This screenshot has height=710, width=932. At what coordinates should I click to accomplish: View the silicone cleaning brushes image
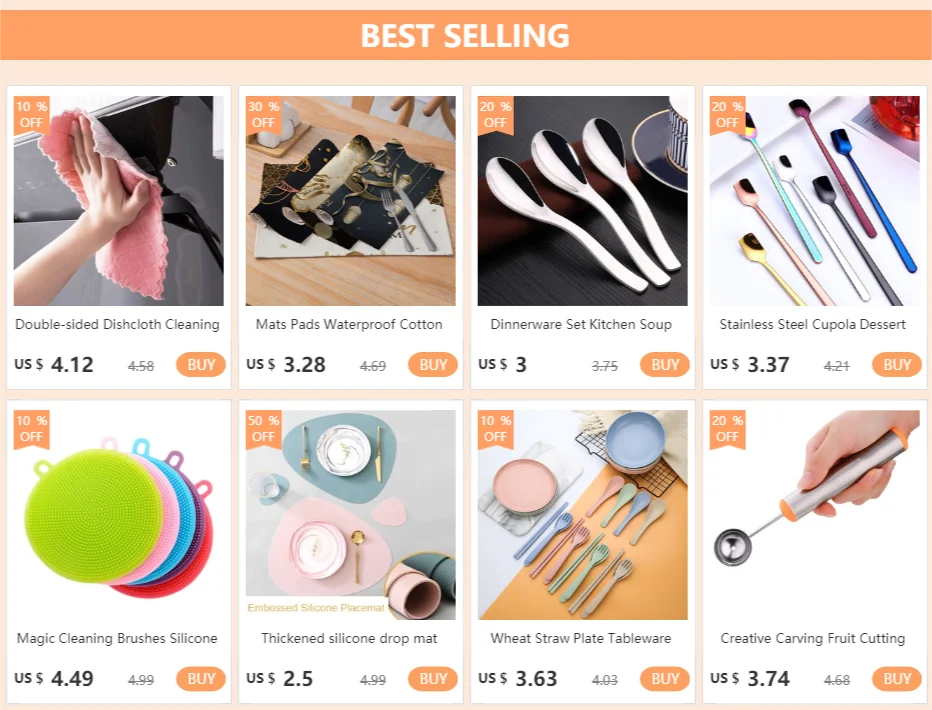point(119,515)
